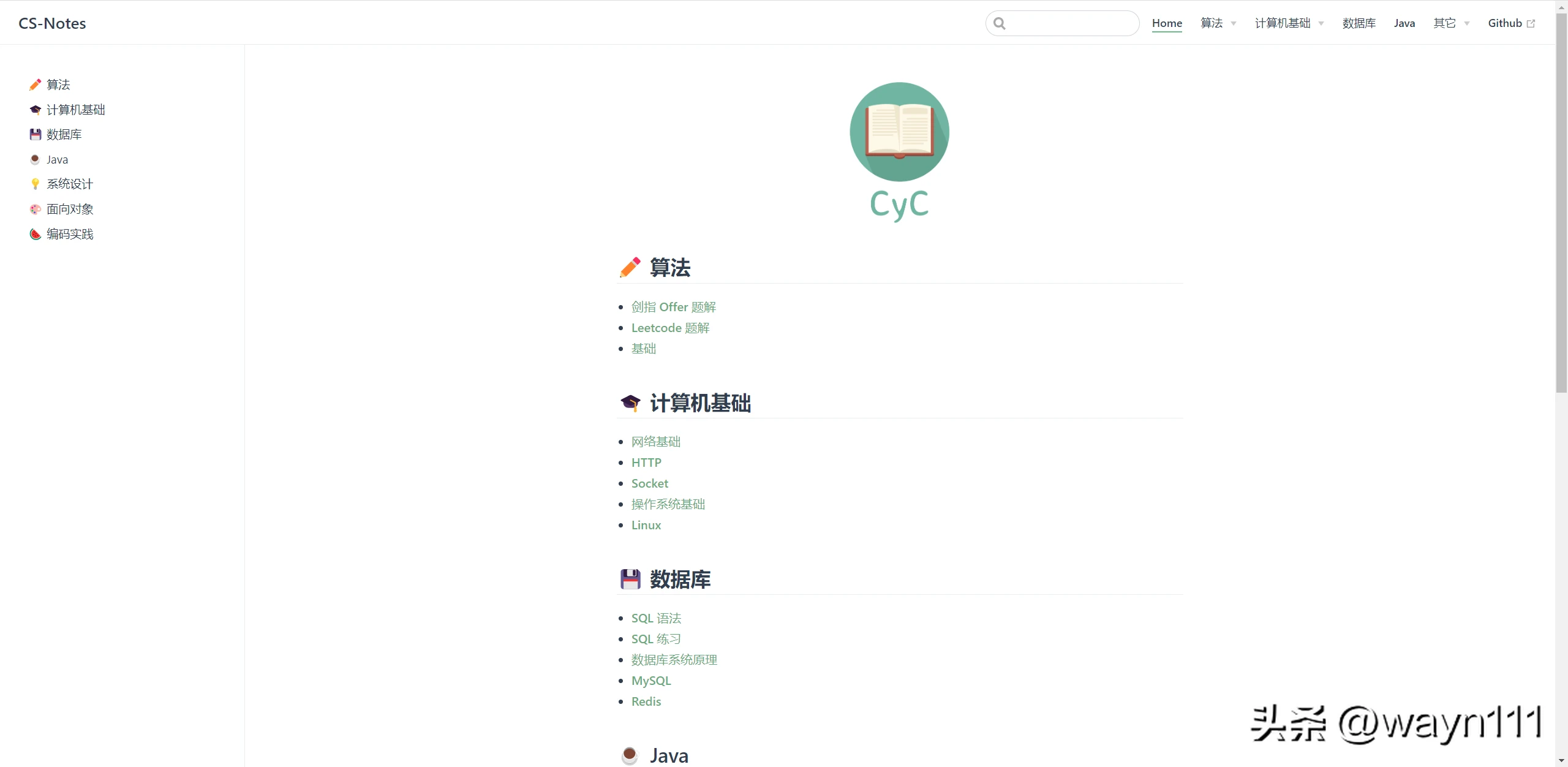
Task: Open the Github link in navbar
Action: click(1505, 23)
